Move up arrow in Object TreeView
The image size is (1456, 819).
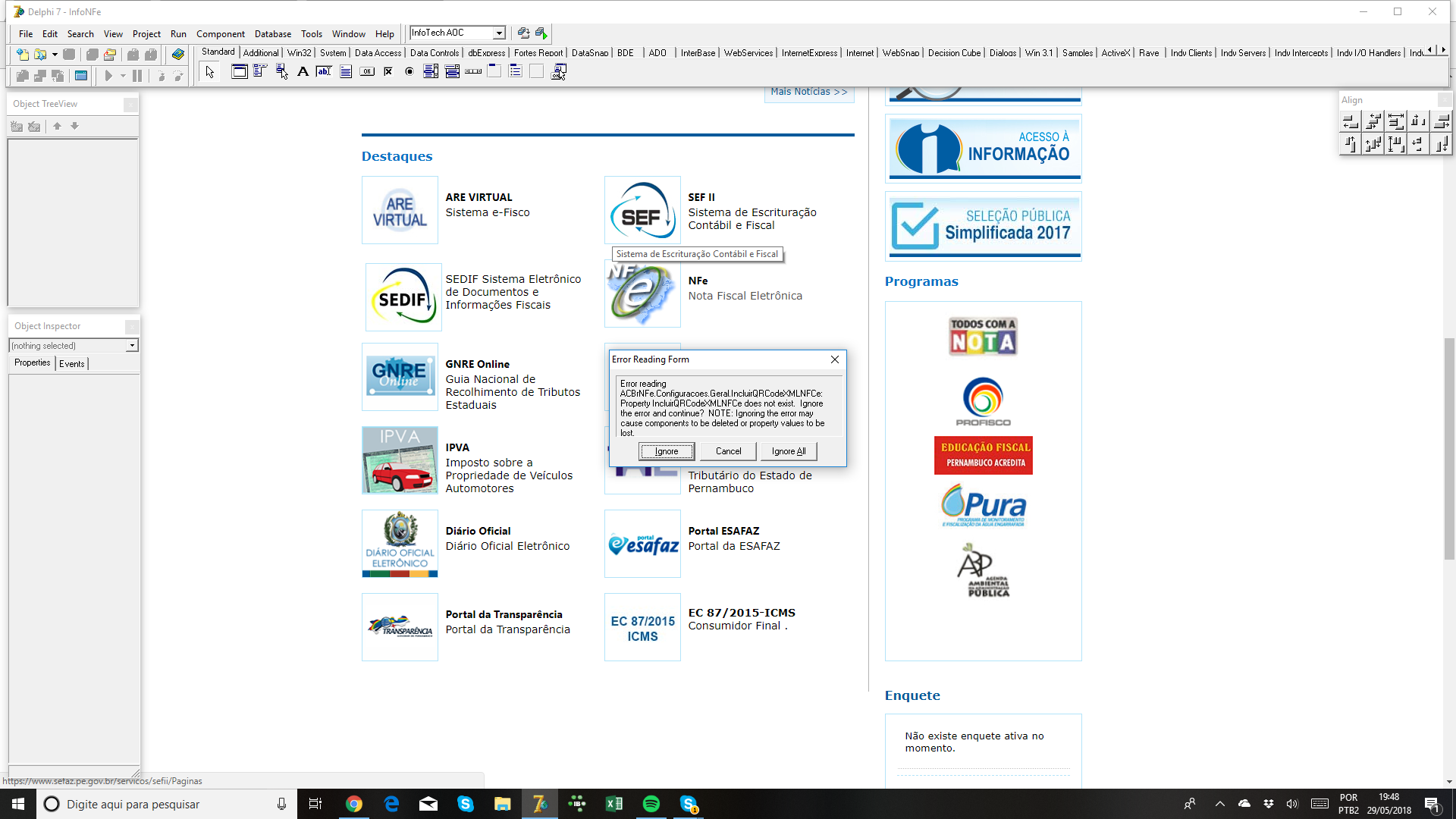tap(57, 127)
